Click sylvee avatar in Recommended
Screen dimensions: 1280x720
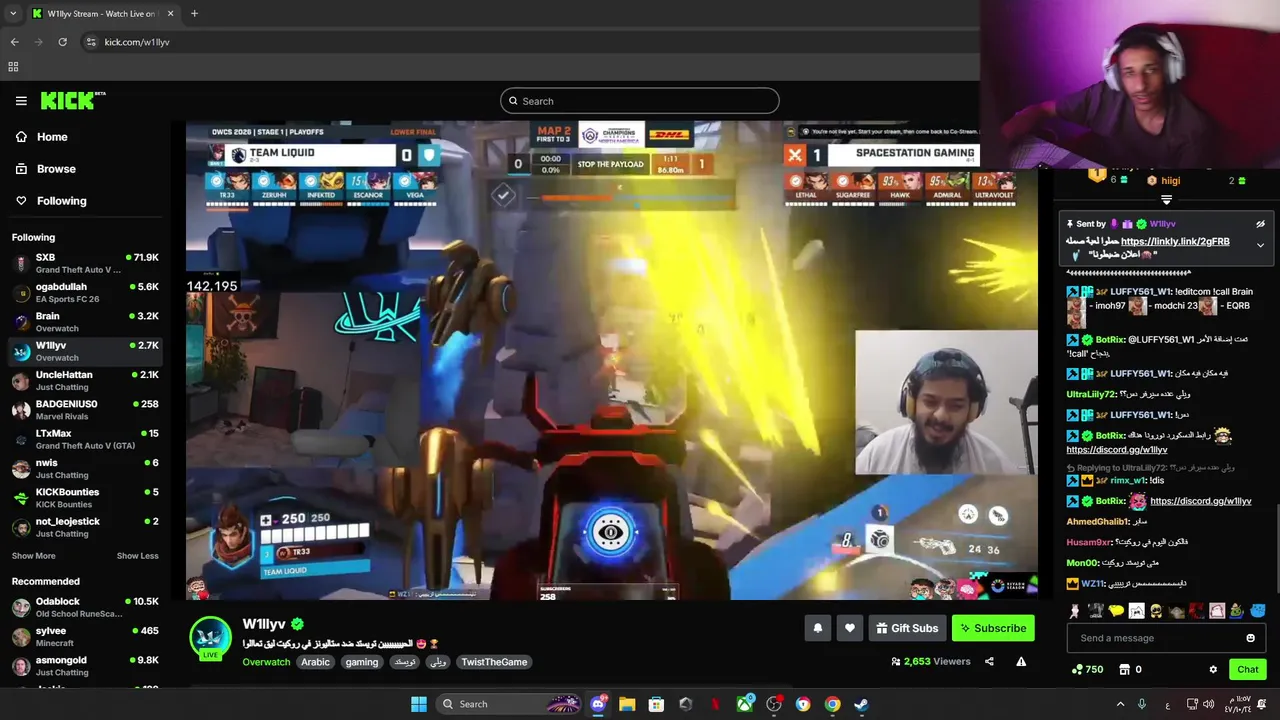[x=20, y=637]
